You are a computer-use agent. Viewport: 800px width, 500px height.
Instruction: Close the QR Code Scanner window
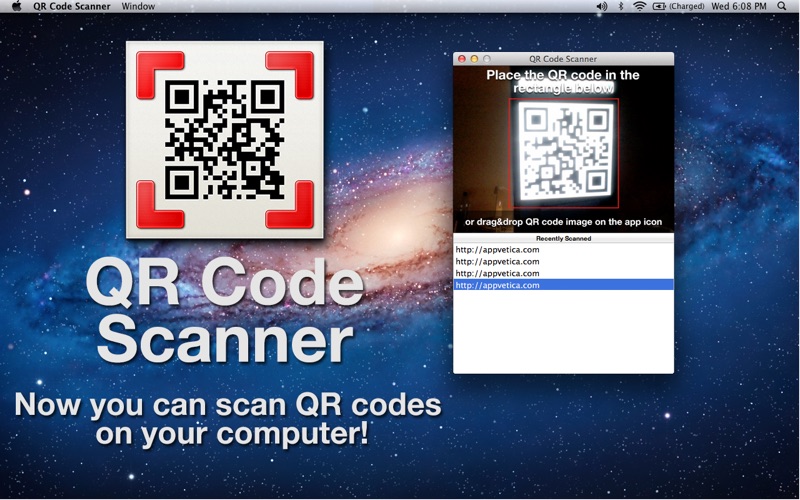(462, 59)
